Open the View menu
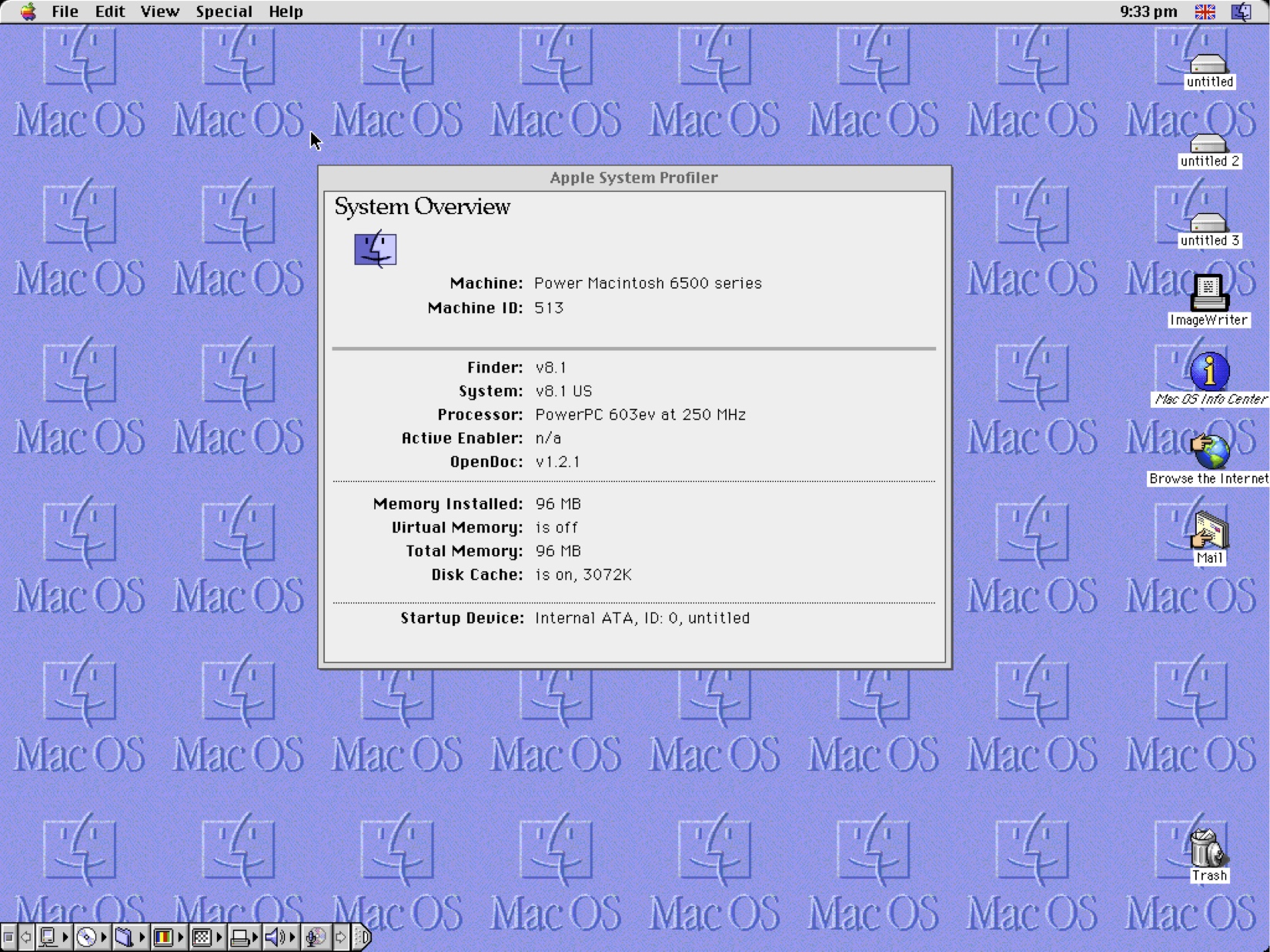The height and width of the screenshot is (952, 1270). [x=159, y=12]
